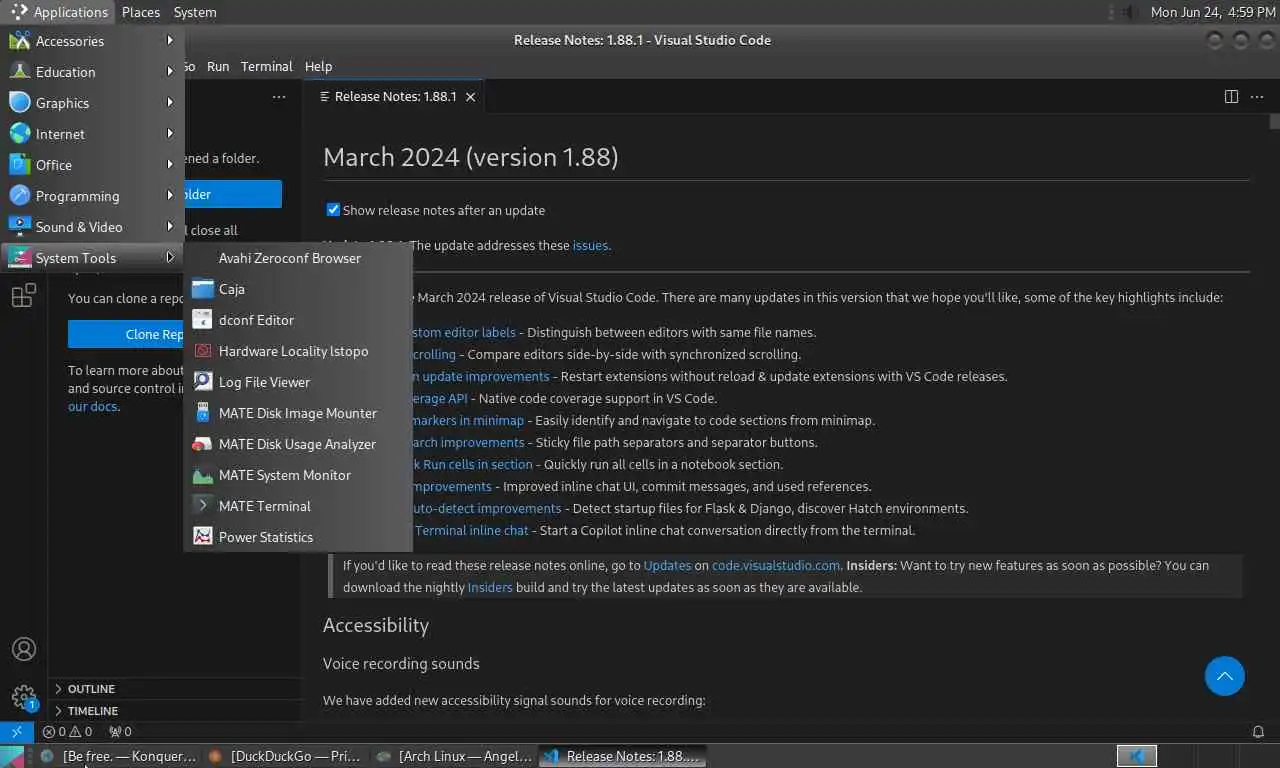Expand the TIMELINE section
The width and height of the screenshot is (1280, 768).
coord(175,711)
